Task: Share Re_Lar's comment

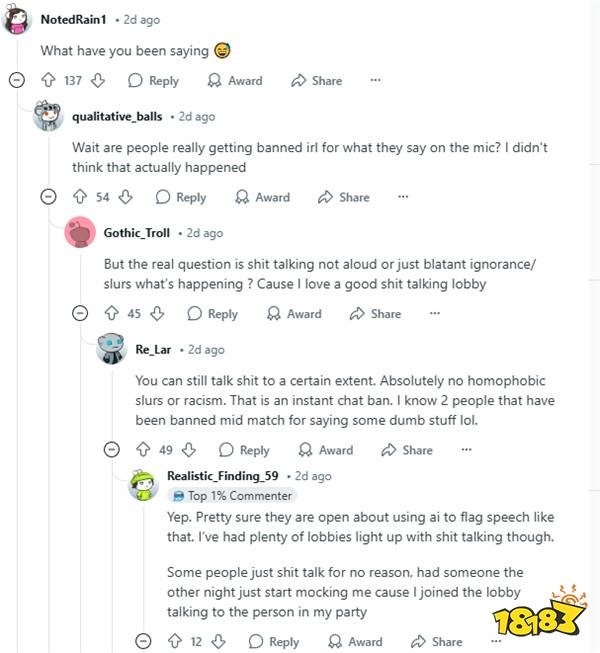Action: (x=407, y=450)
